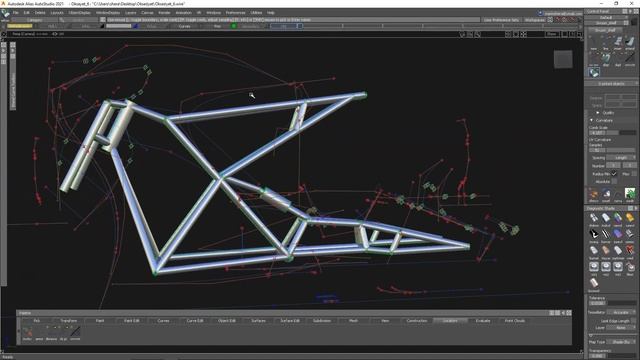Apply the yellow Use Color diagnostic shader
640x360 pixels.
(x=630, y=219)
